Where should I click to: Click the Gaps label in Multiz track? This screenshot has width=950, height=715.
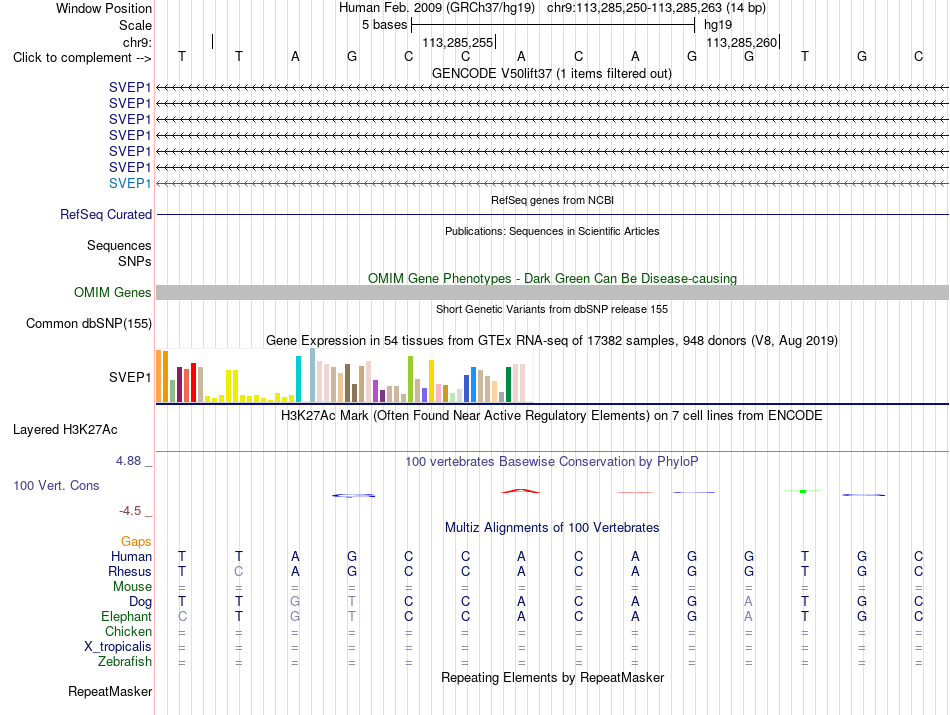click(x=136, y=541)
